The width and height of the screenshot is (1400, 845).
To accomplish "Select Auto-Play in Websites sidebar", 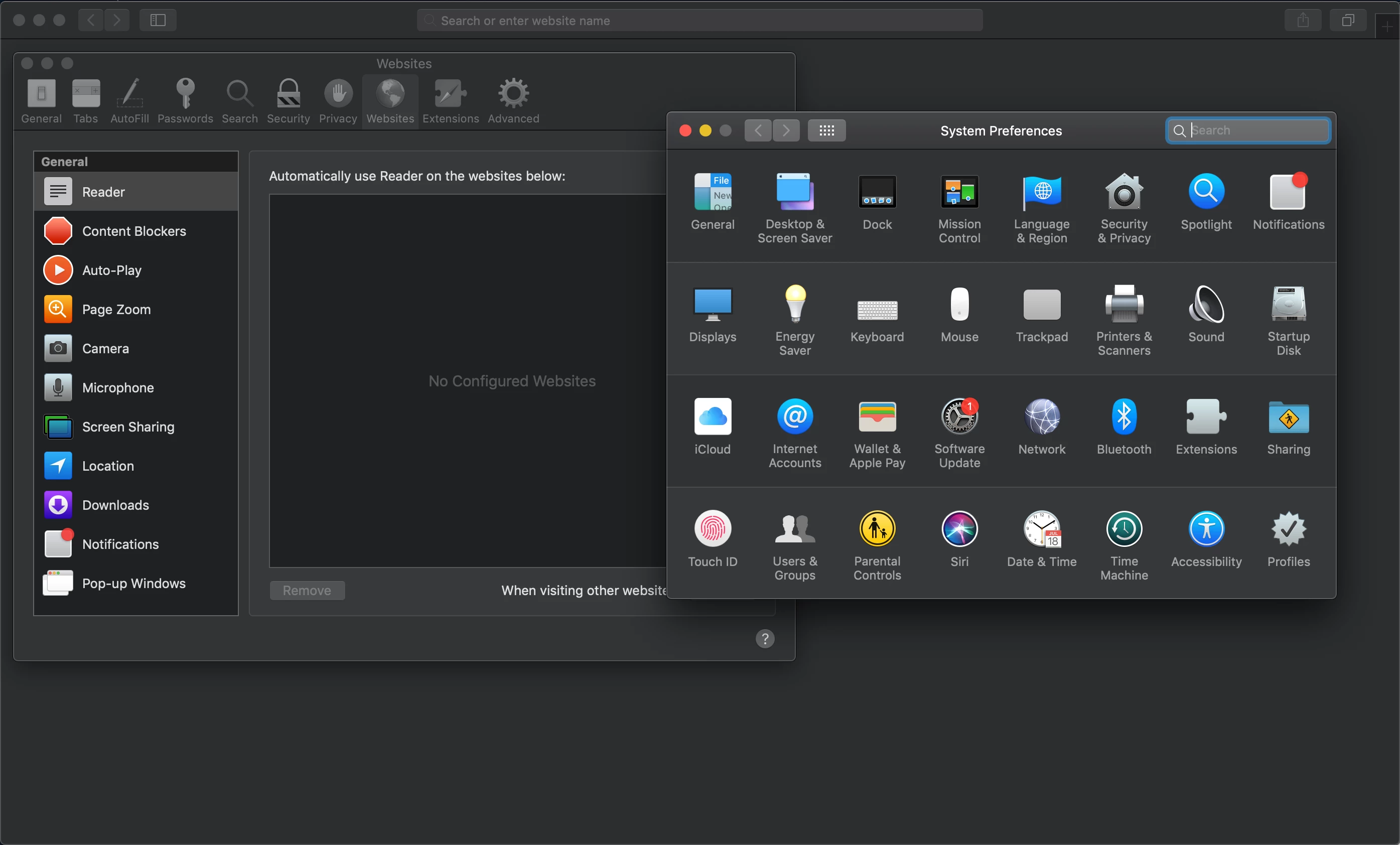I will tap(112, 270).
